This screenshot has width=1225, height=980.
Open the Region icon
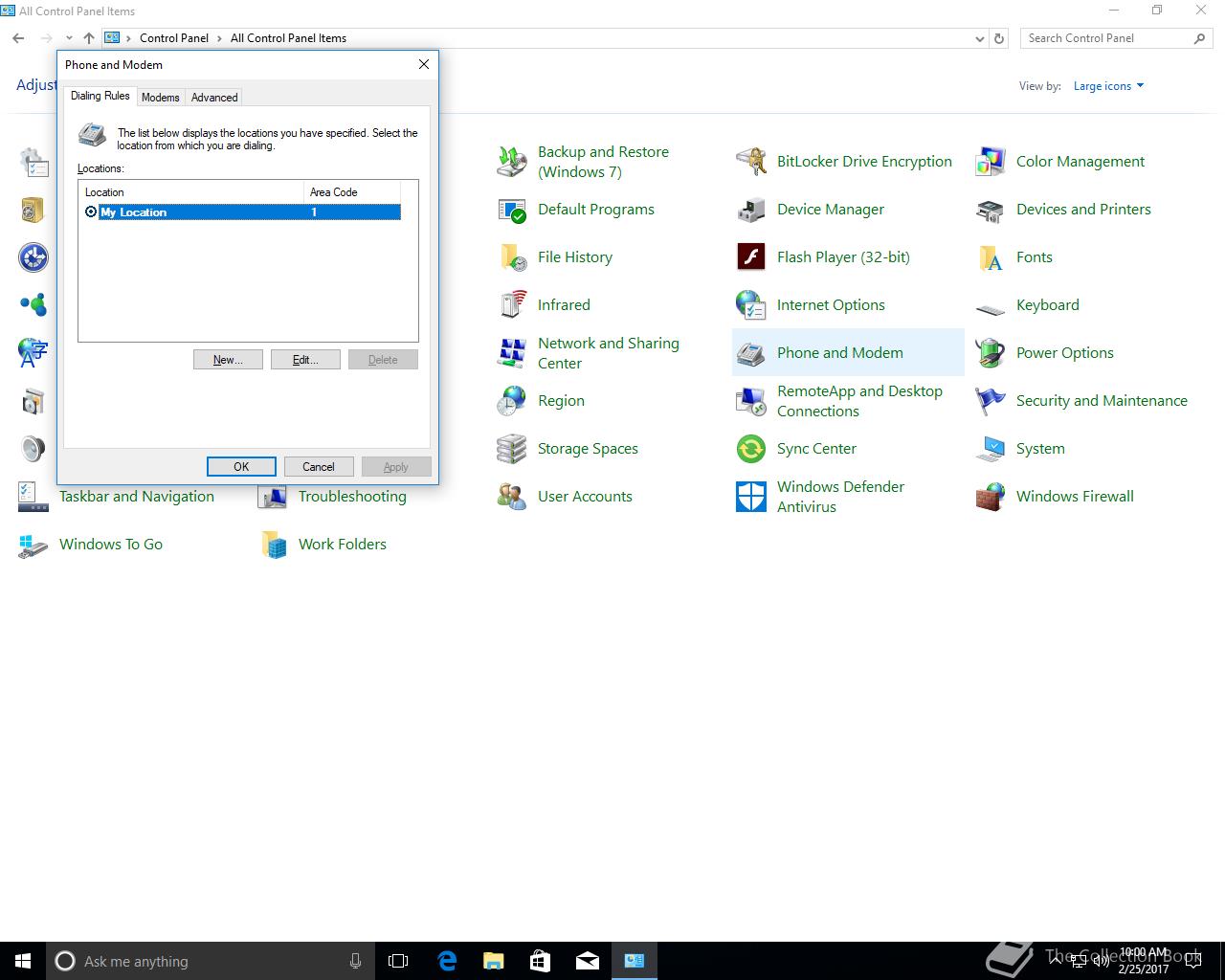coord(512,401)
